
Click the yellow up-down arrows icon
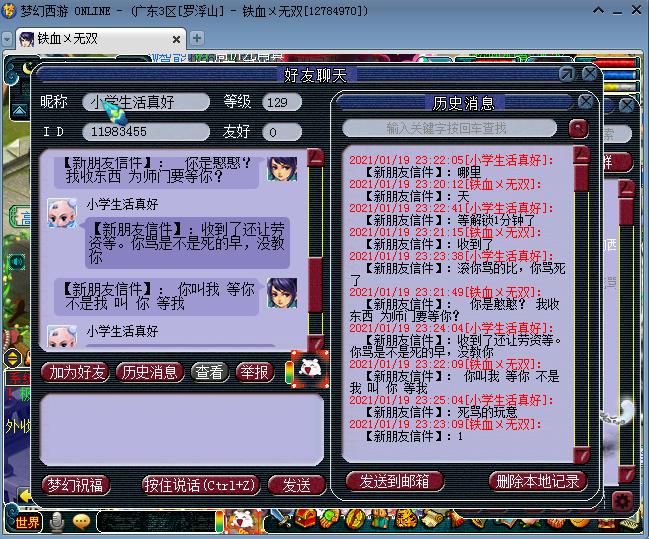(13, 359)
